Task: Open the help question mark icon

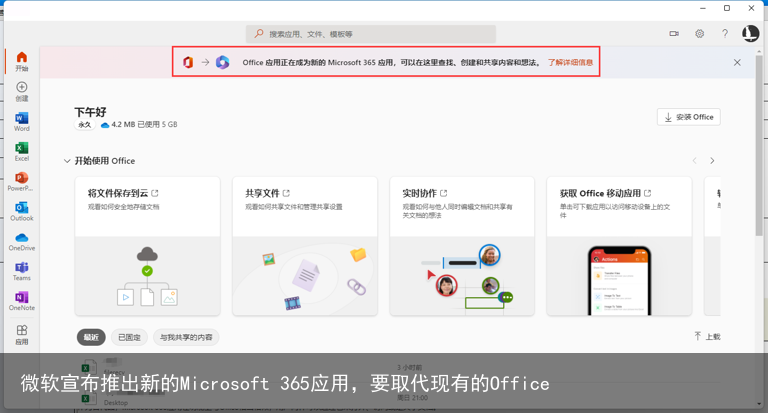Action: point(725,34)
